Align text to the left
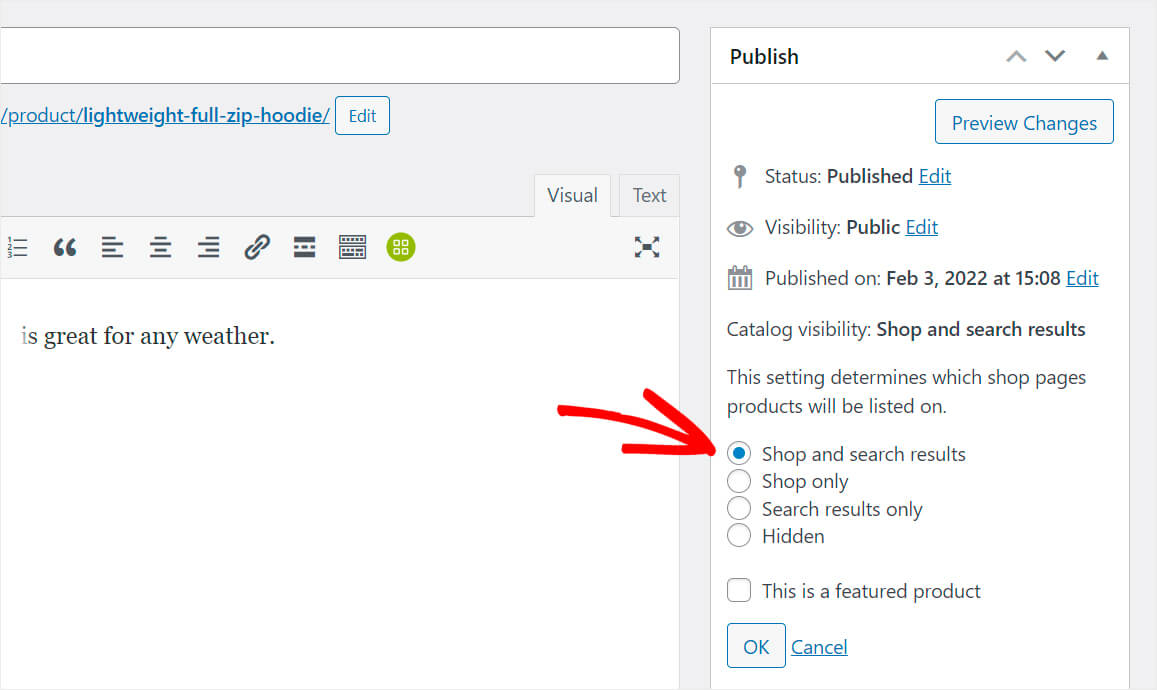This screenshot has width=1157, height=690. 112,247
